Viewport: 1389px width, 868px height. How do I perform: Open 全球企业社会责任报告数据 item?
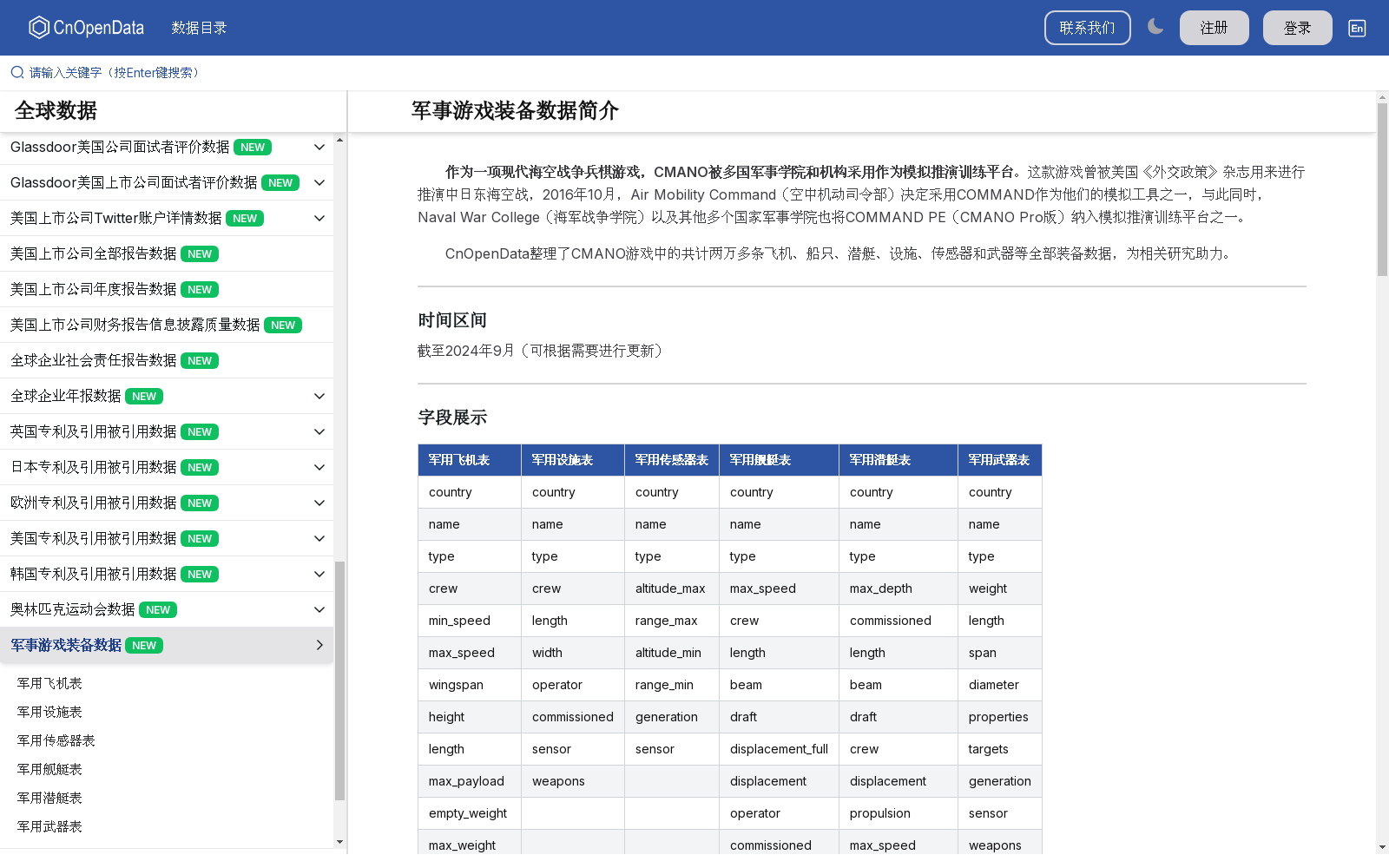167,361
